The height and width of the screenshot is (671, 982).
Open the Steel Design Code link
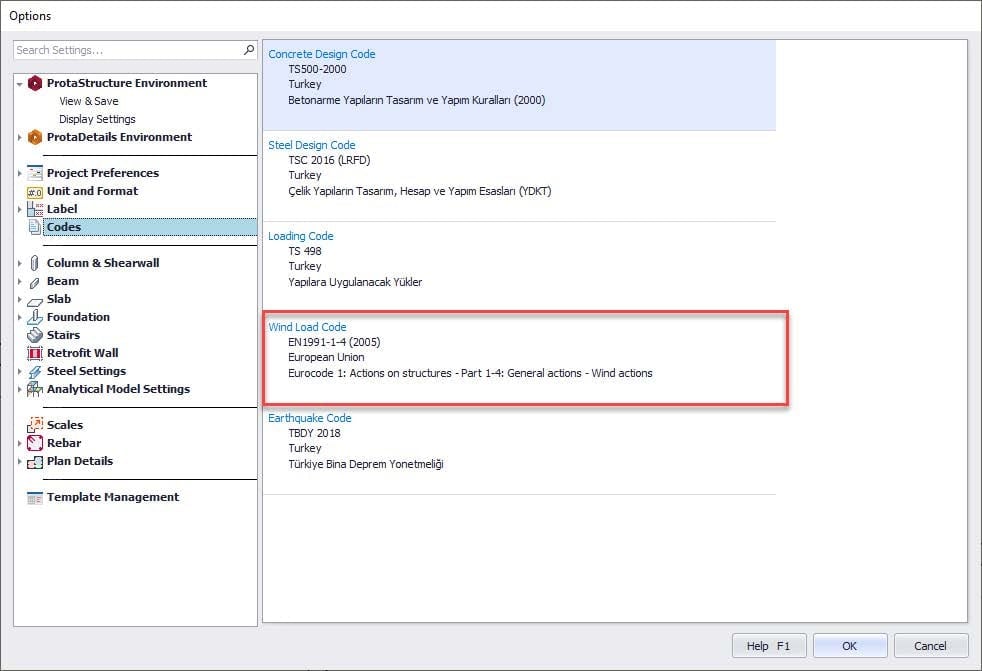coord(312,145)
